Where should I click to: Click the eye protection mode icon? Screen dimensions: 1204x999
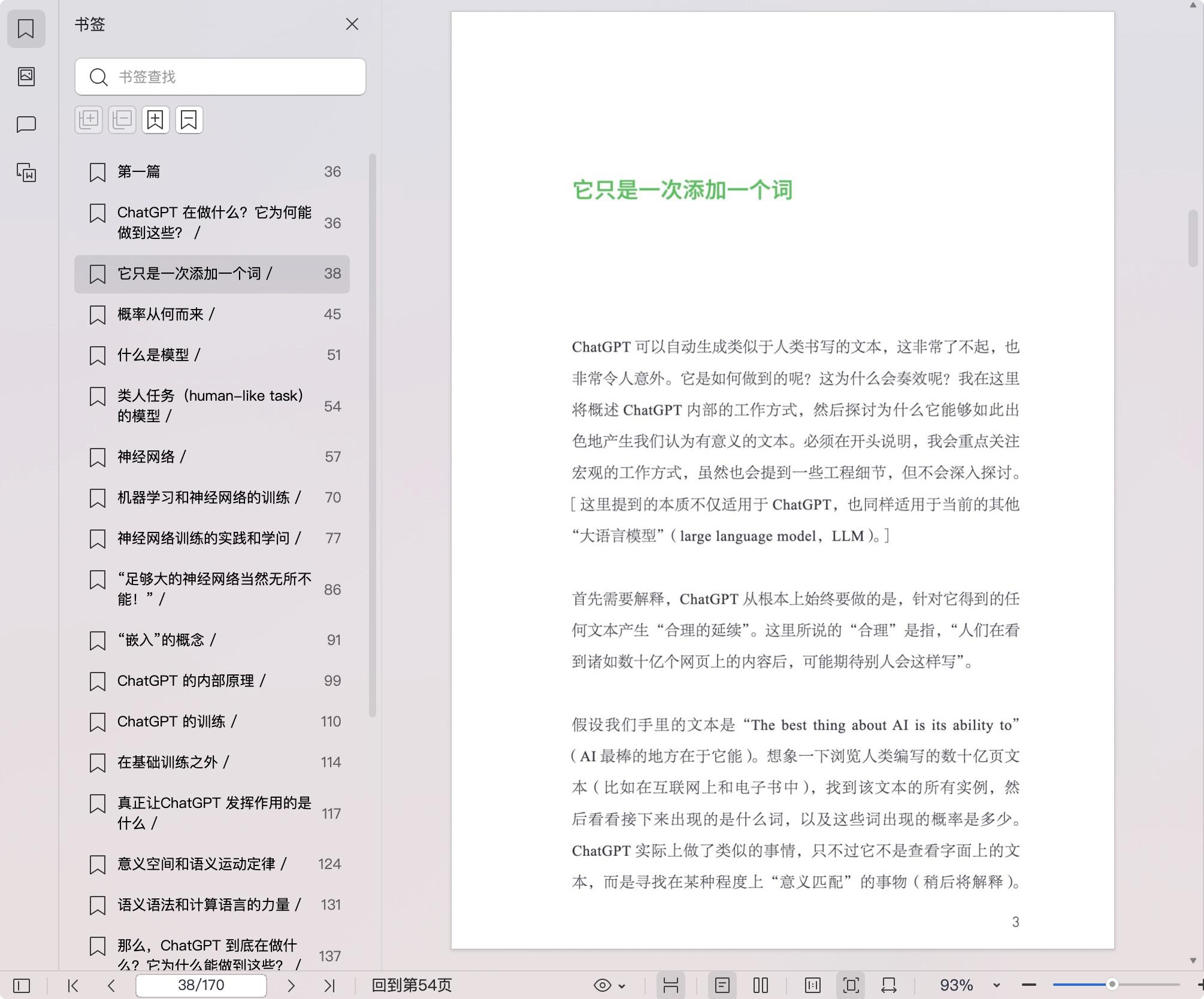(x=602, y=985)
